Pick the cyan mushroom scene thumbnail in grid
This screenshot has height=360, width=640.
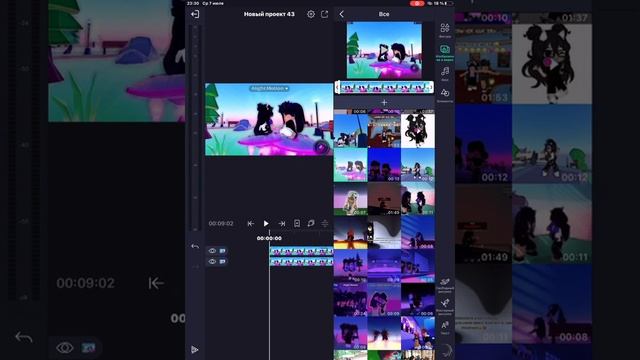(351, 165)
